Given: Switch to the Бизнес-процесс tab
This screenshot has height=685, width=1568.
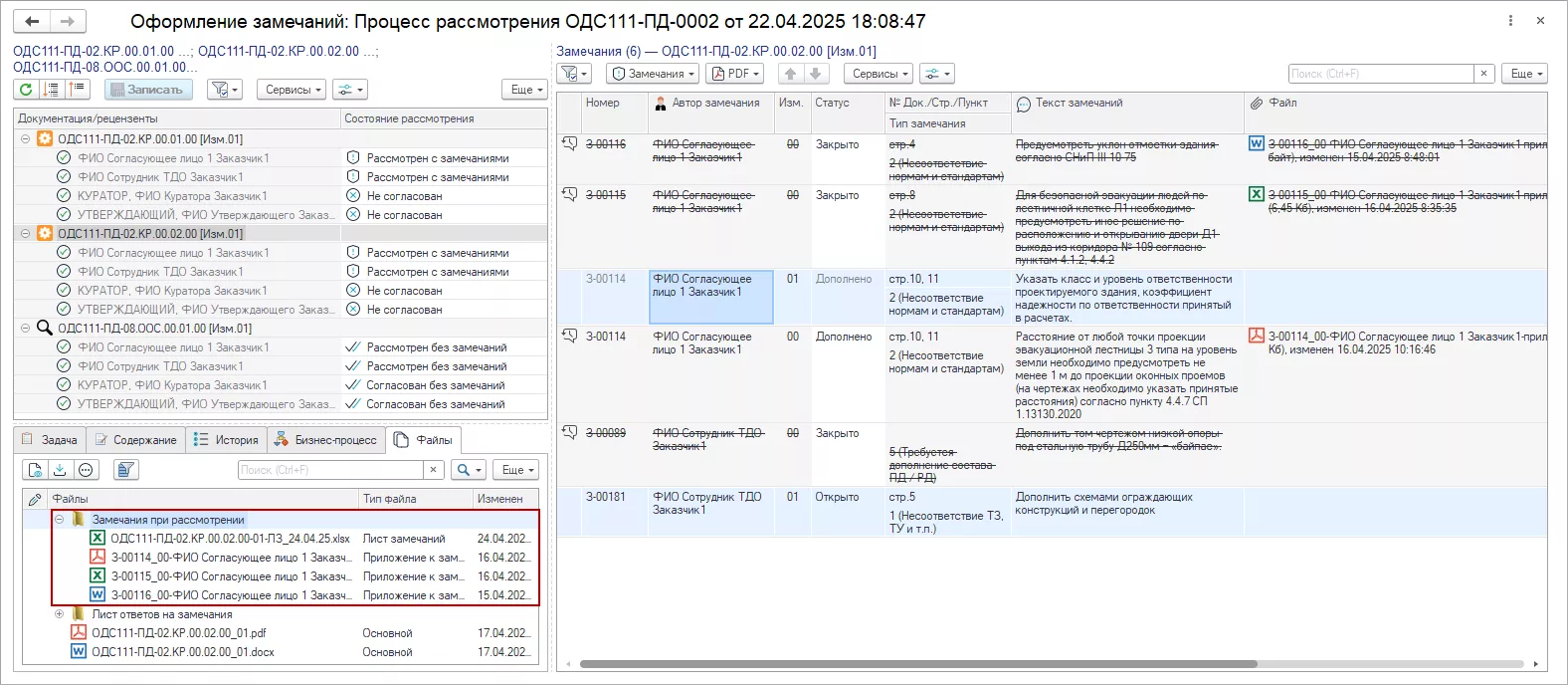Looking at the screenshot, I should coord(325,440).
